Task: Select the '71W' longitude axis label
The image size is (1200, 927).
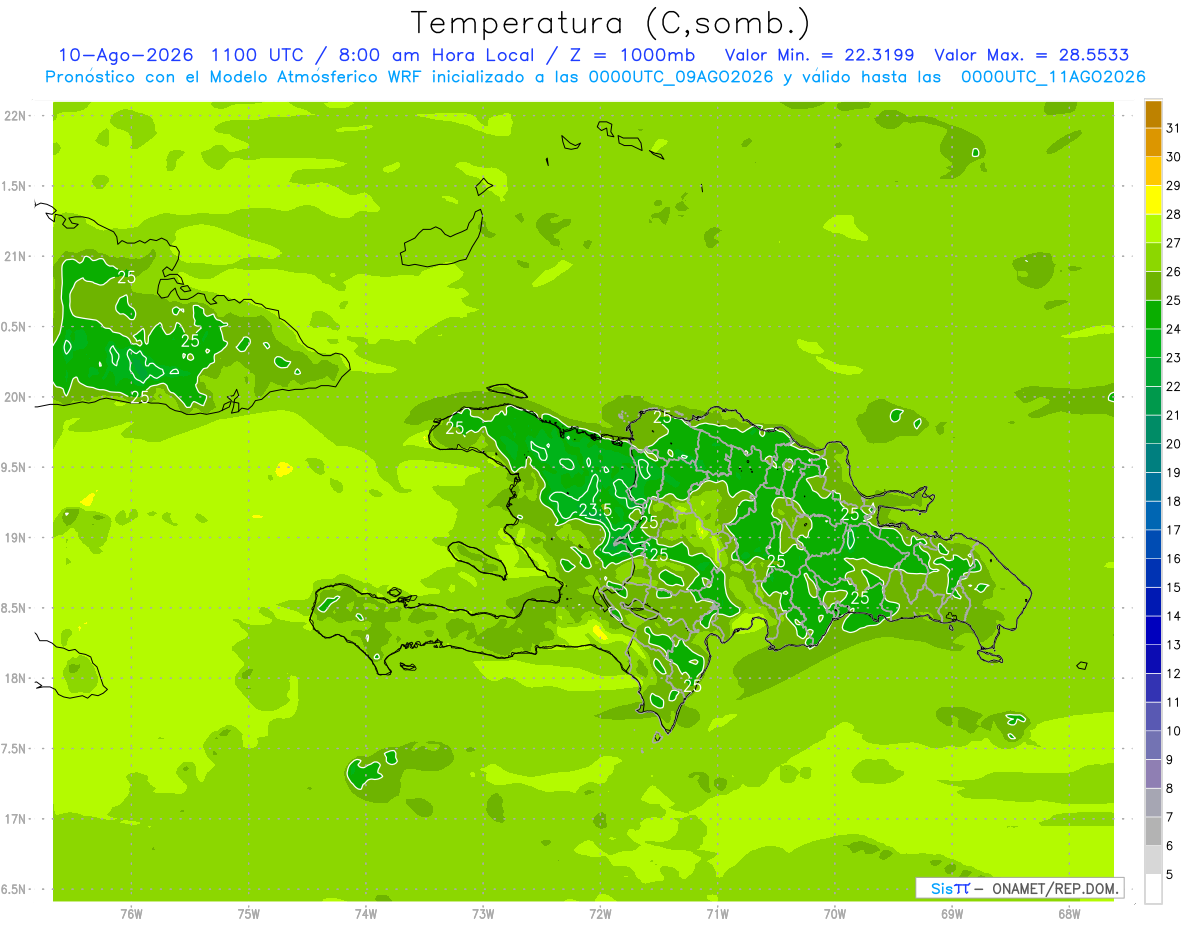Action: point(717,914)
